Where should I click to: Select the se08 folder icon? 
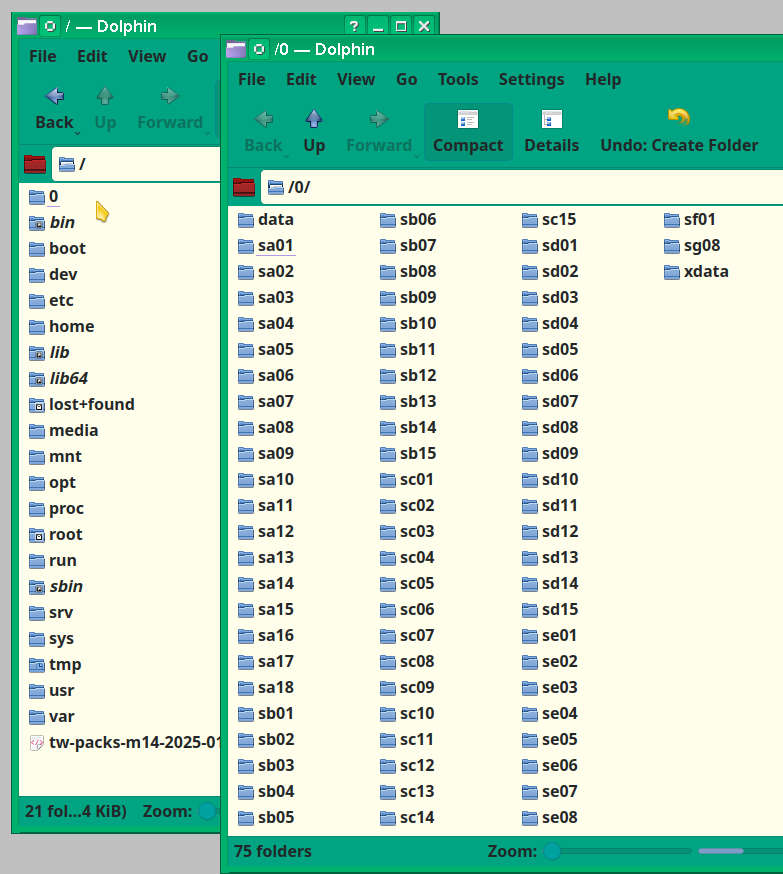(530, 818)
